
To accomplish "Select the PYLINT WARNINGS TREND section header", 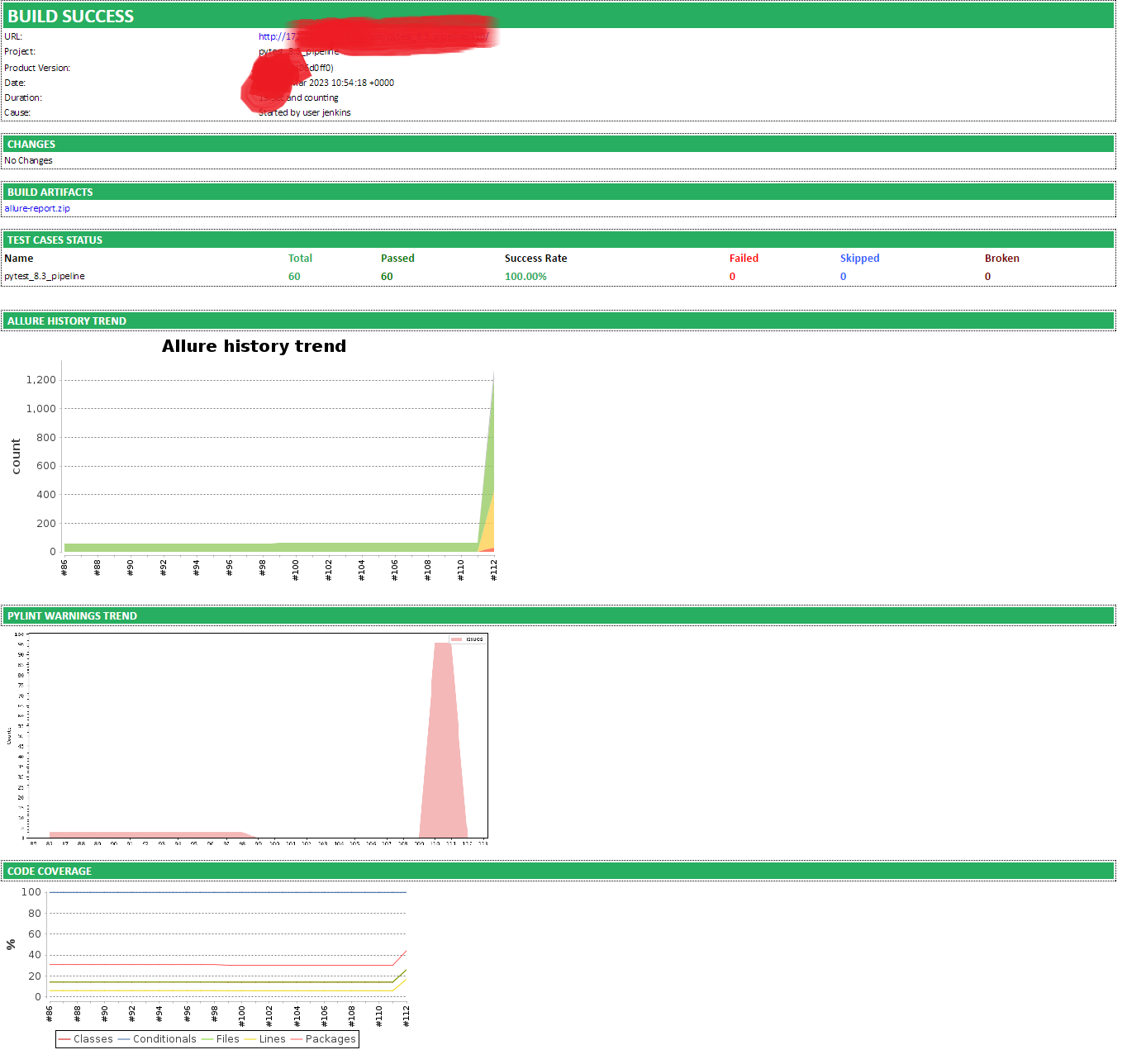I will point(558,615).
